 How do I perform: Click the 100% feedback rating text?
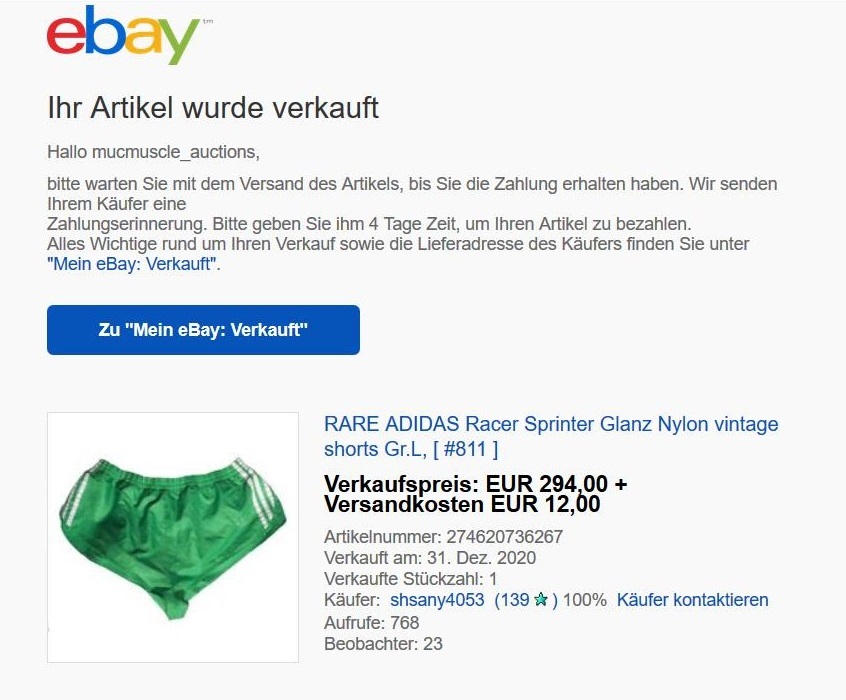[x=585, y=600]
